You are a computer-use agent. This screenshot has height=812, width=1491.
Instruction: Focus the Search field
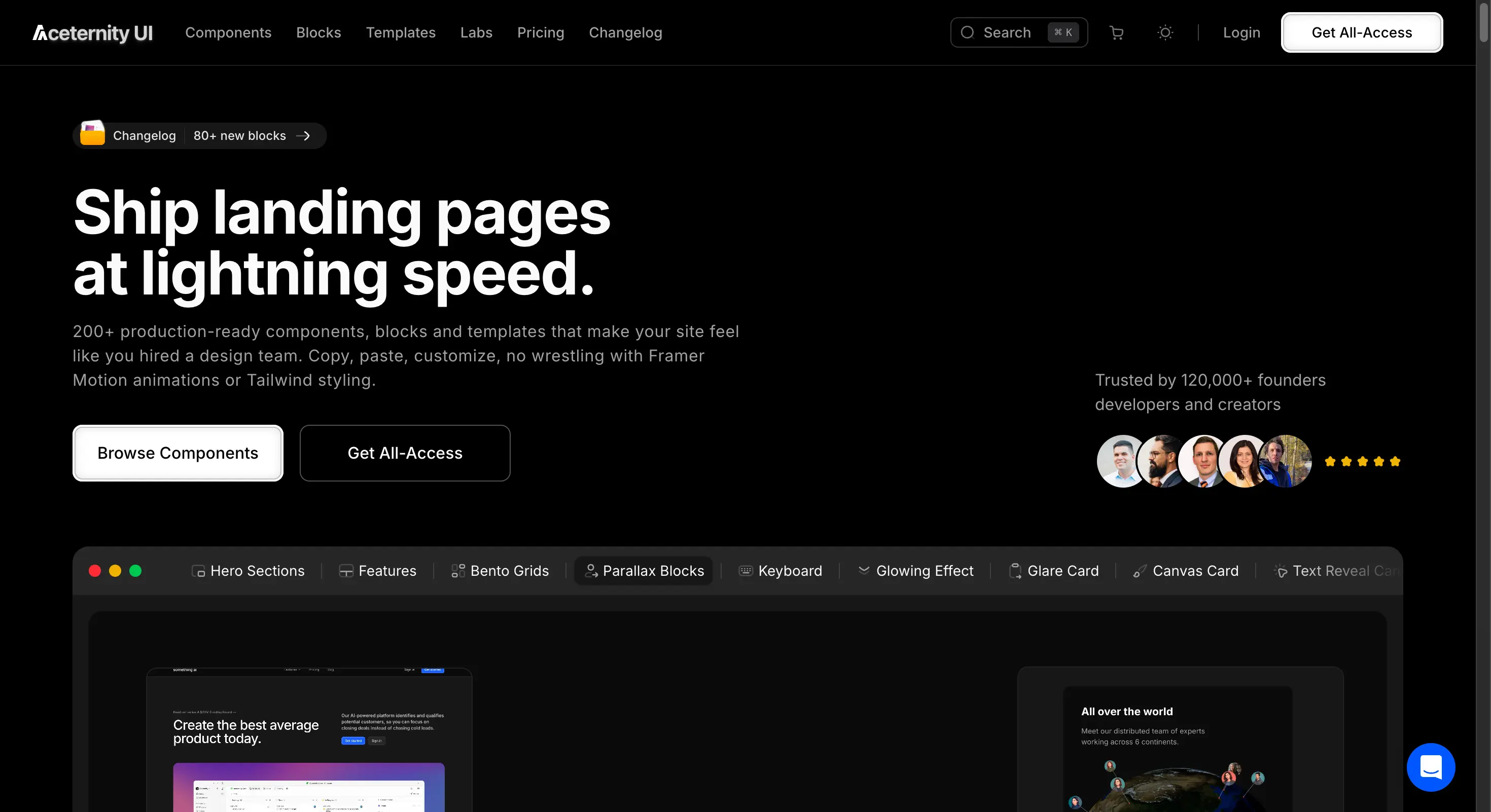pos(1019,32)
